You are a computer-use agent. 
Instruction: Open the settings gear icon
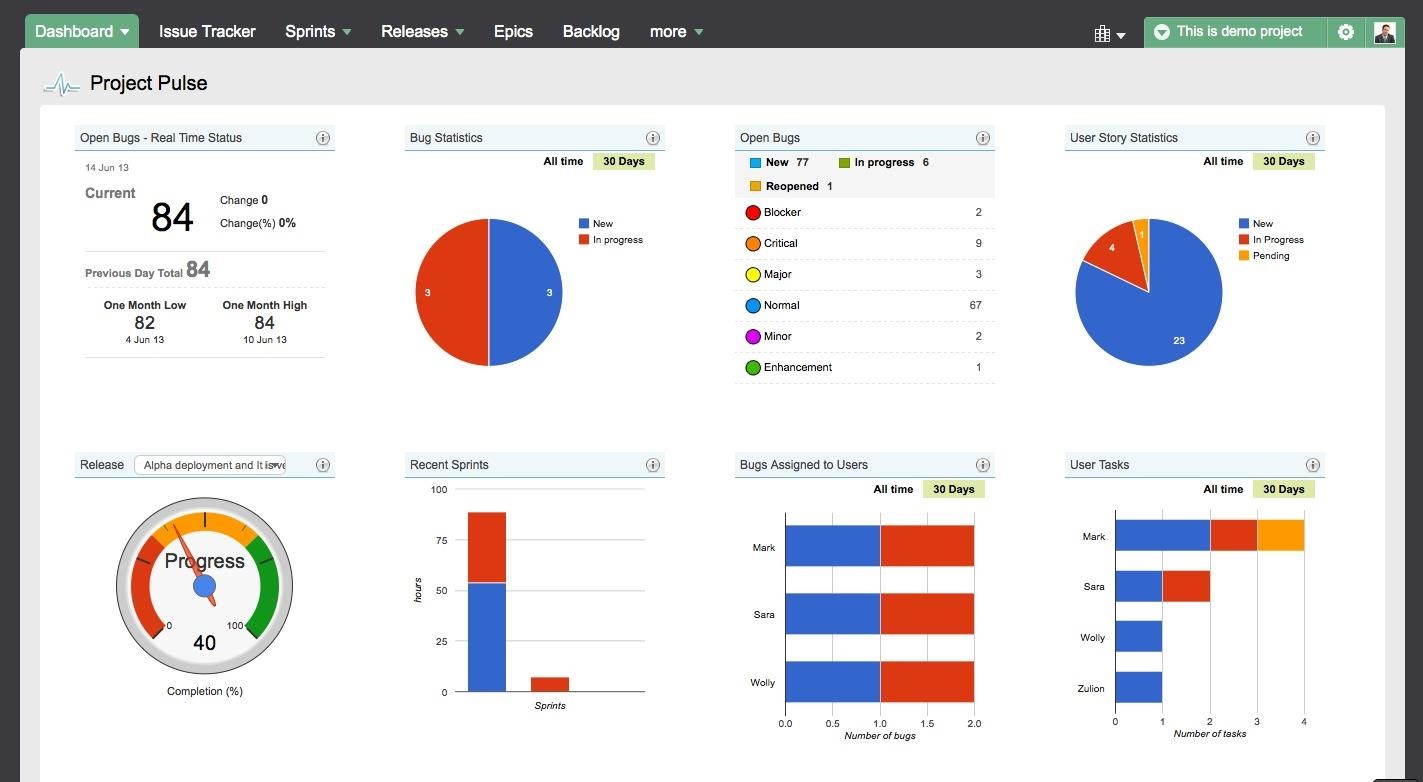(x=1346, y=32)
